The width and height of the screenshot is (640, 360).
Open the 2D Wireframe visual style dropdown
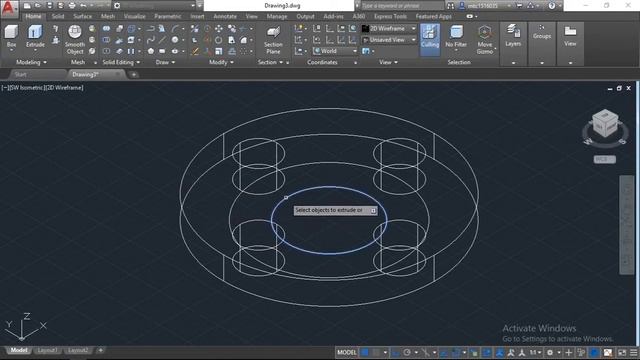point(389,29)
